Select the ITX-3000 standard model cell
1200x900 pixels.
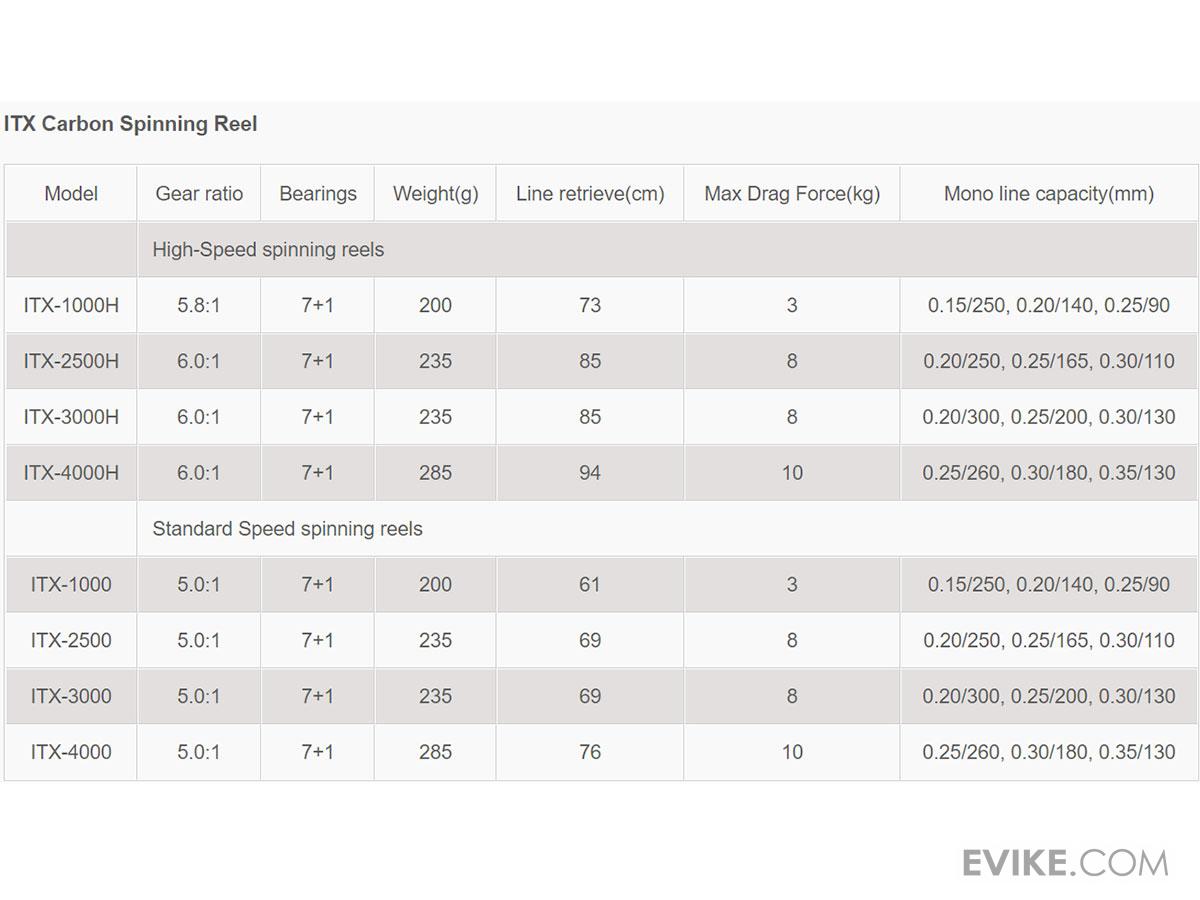click(71, 696)
